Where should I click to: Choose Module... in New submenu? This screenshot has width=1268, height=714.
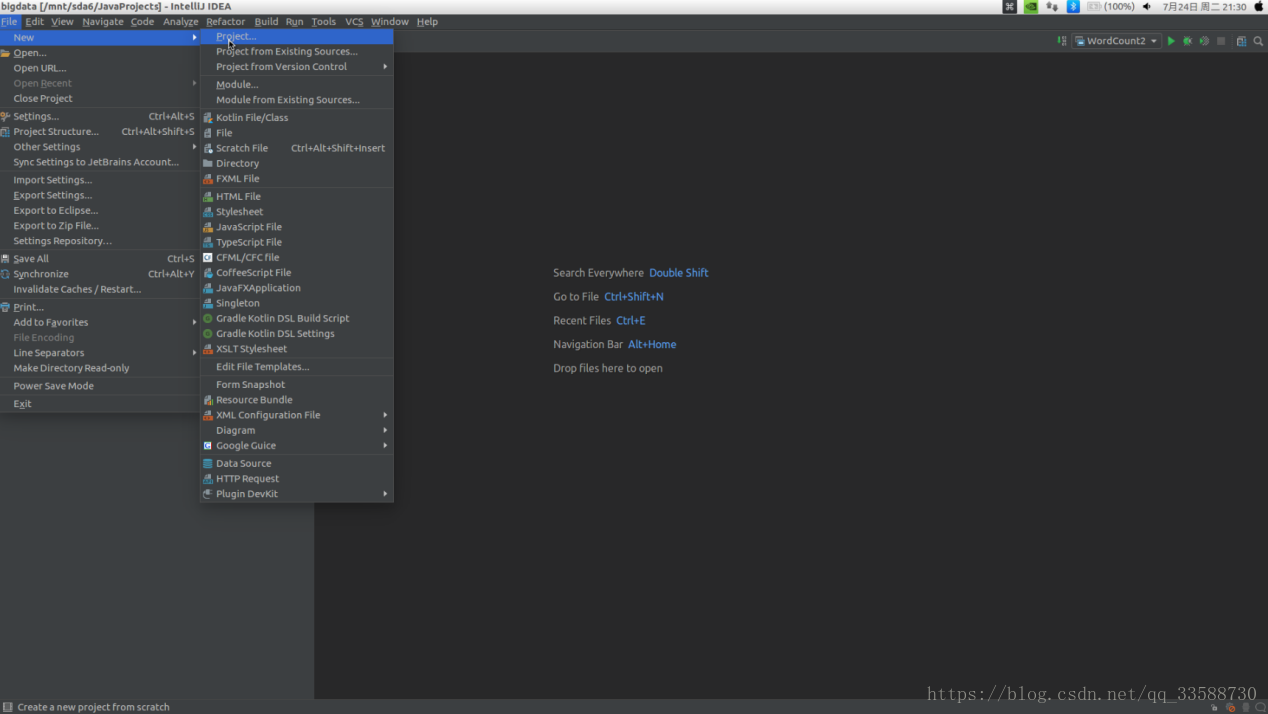[296, 85]
